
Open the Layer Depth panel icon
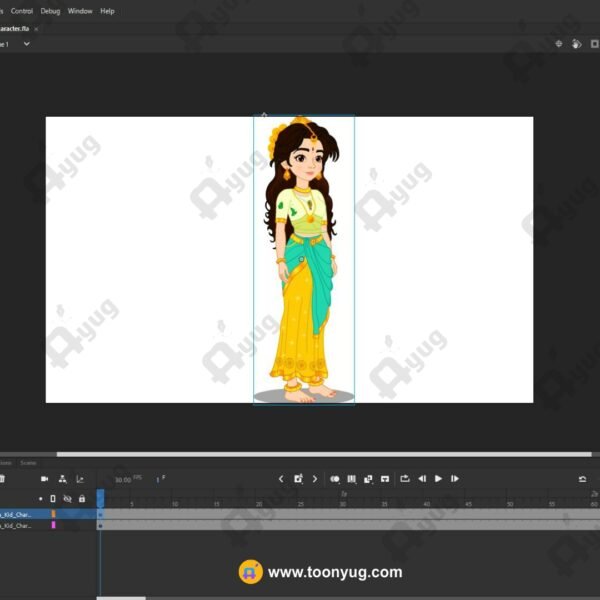click(x=80, y=479)
